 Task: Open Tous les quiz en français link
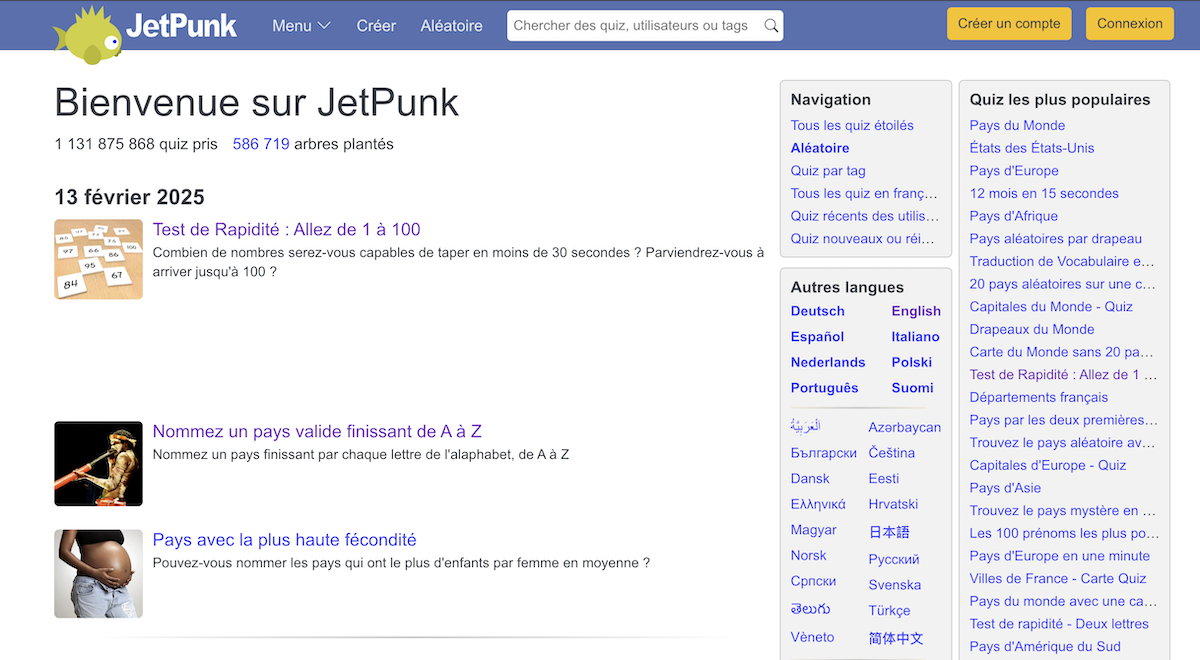click(x=865, y=193)
